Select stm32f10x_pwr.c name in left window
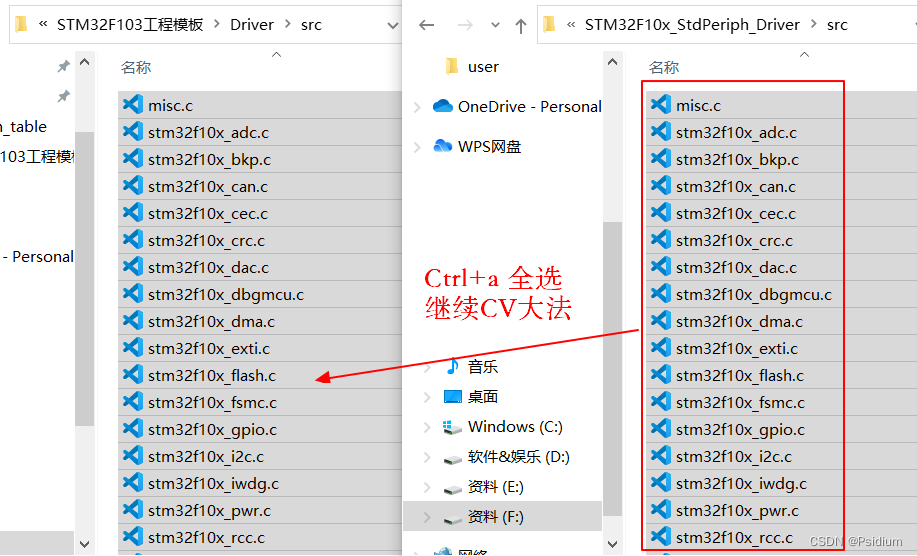The image size is (917, 556). point(209,510)
